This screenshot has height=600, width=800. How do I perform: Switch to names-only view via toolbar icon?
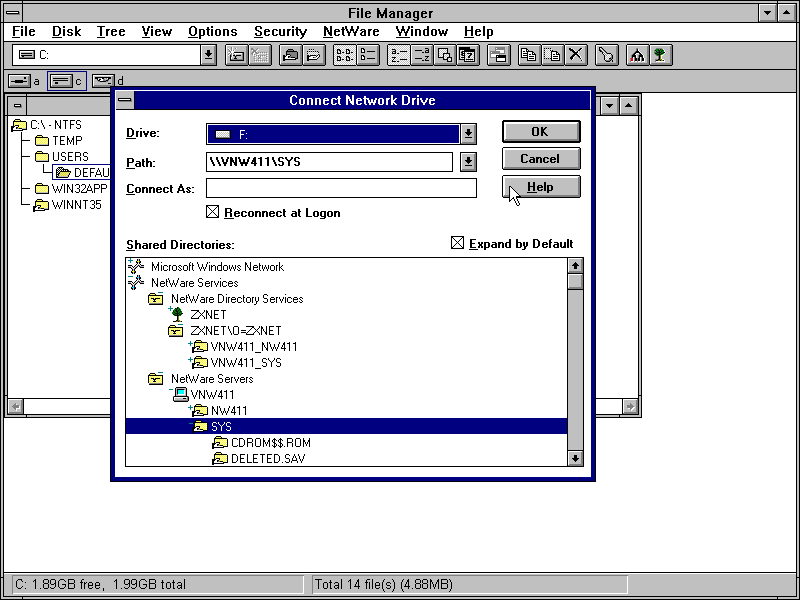(x=344, y=55)
